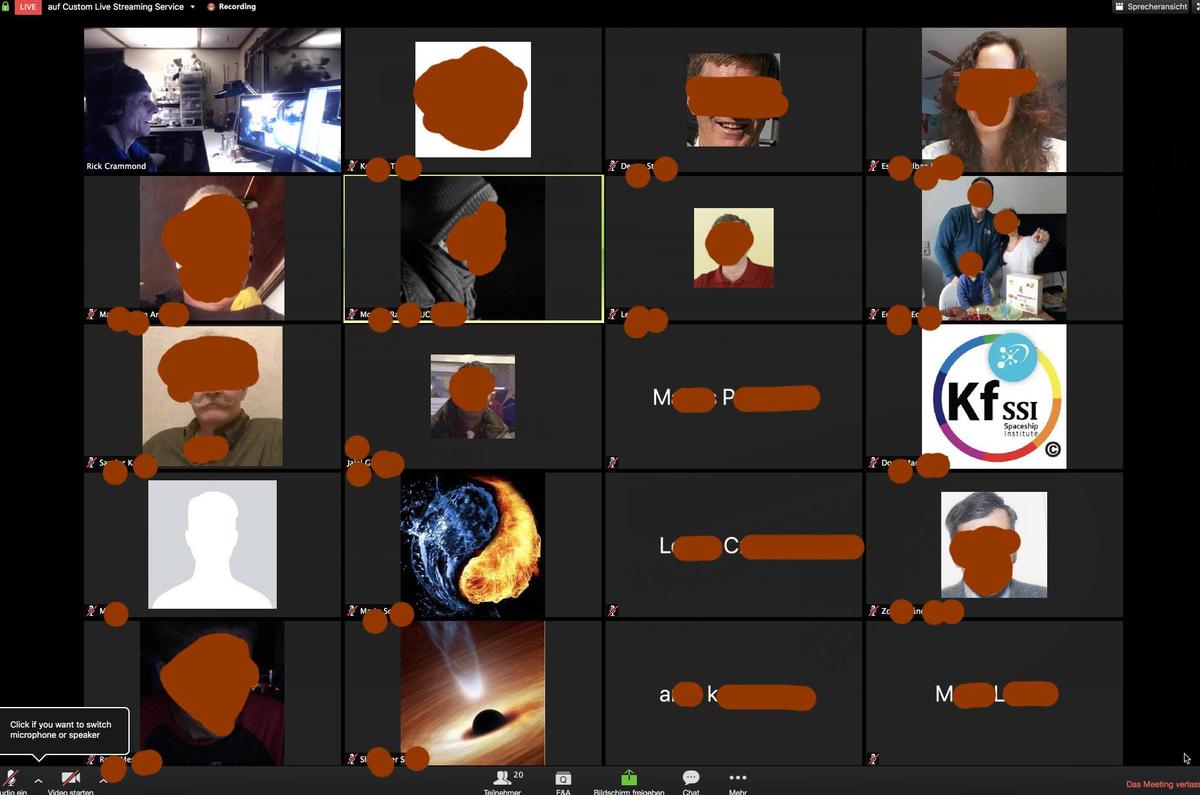The height and width of the screenshot is (795, 1200).
Task: Select Rick Crammond's video tile
Action: point(212,100)
